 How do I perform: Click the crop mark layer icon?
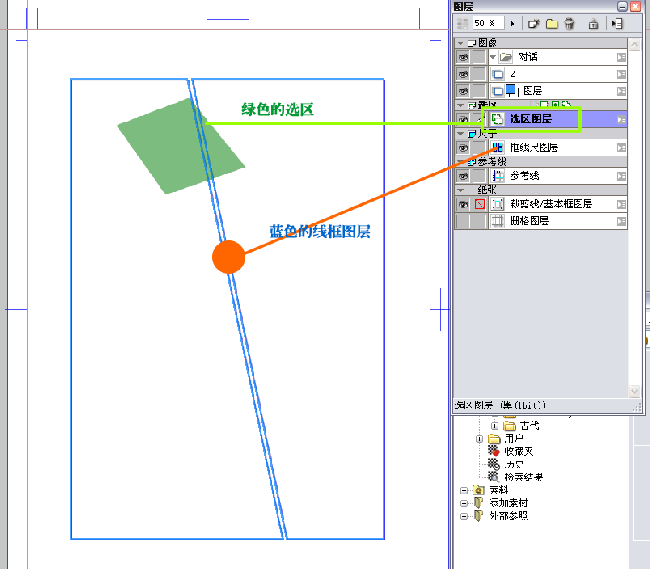tap(497, 204)
